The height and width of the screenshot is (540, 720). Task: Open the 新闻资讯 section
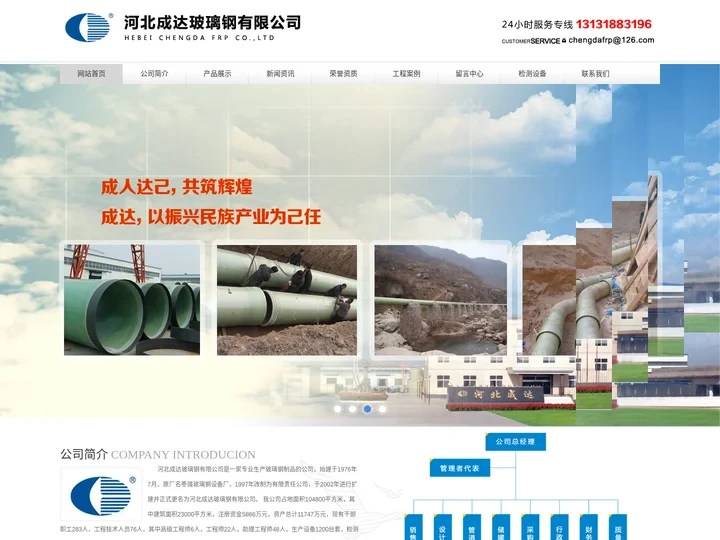(280, 73)
